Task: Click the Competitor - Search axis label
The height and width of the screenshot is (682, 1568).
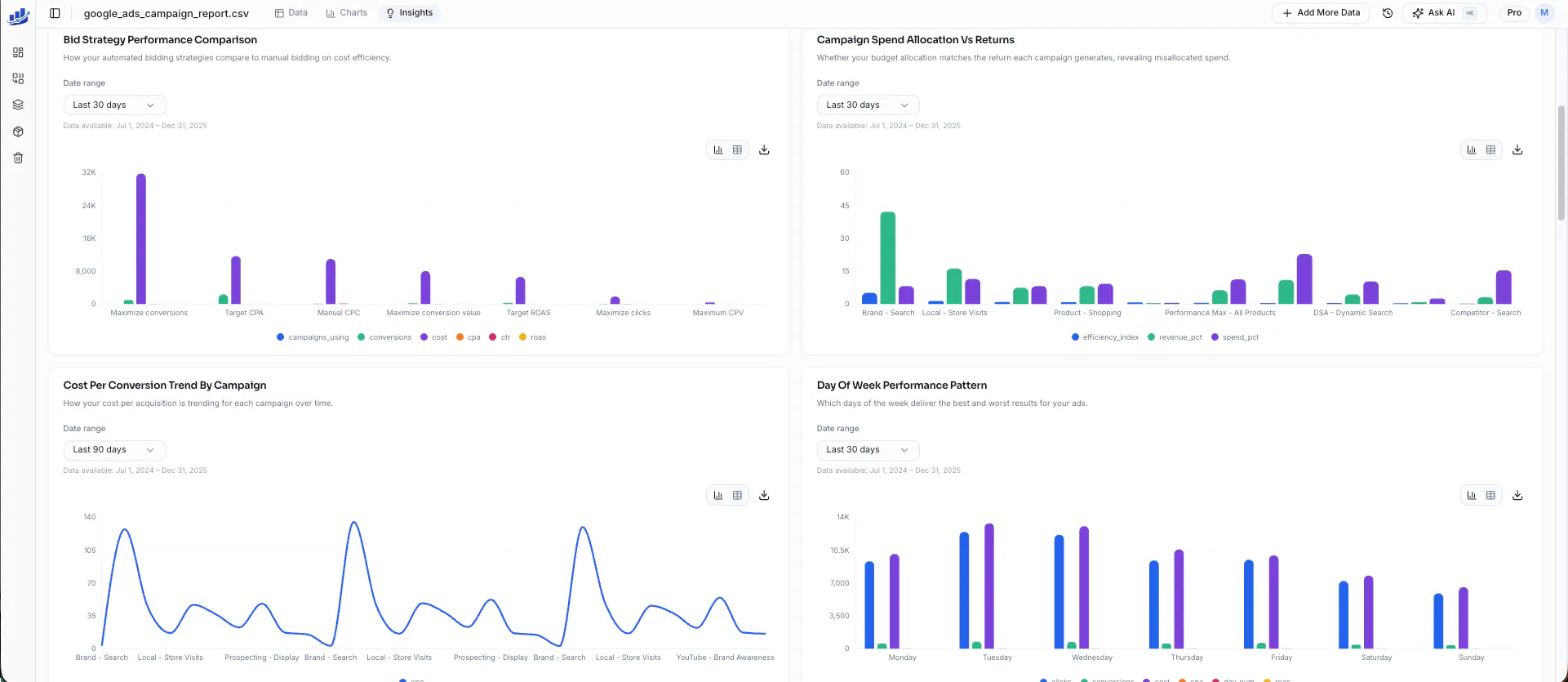Action: tap(1486, 313)
